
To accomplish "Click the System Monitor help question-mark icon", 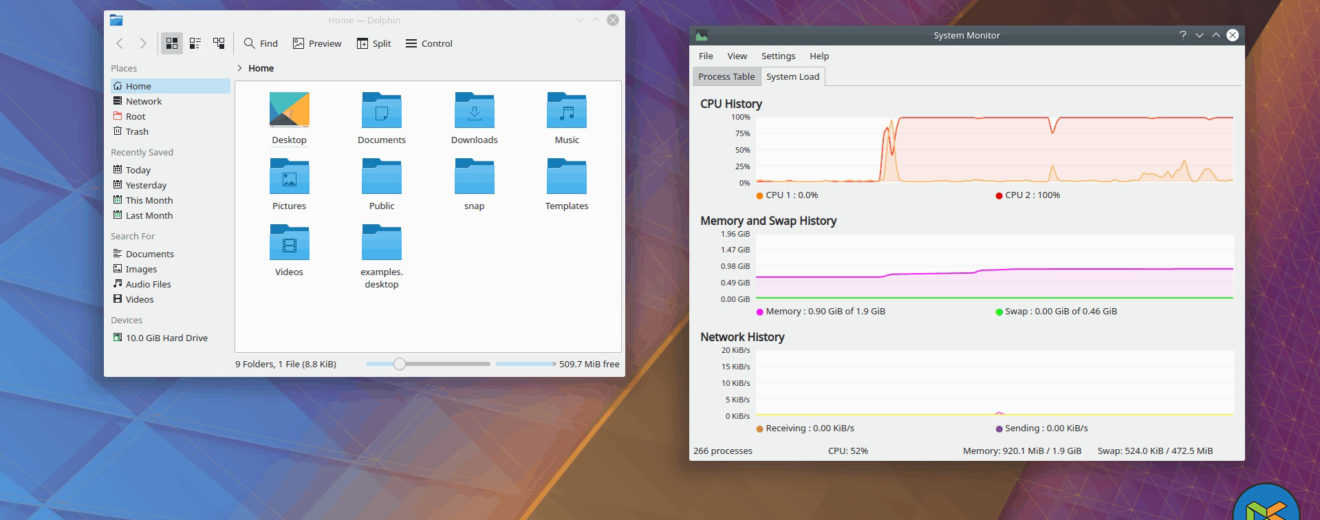I will (1182, 35).
